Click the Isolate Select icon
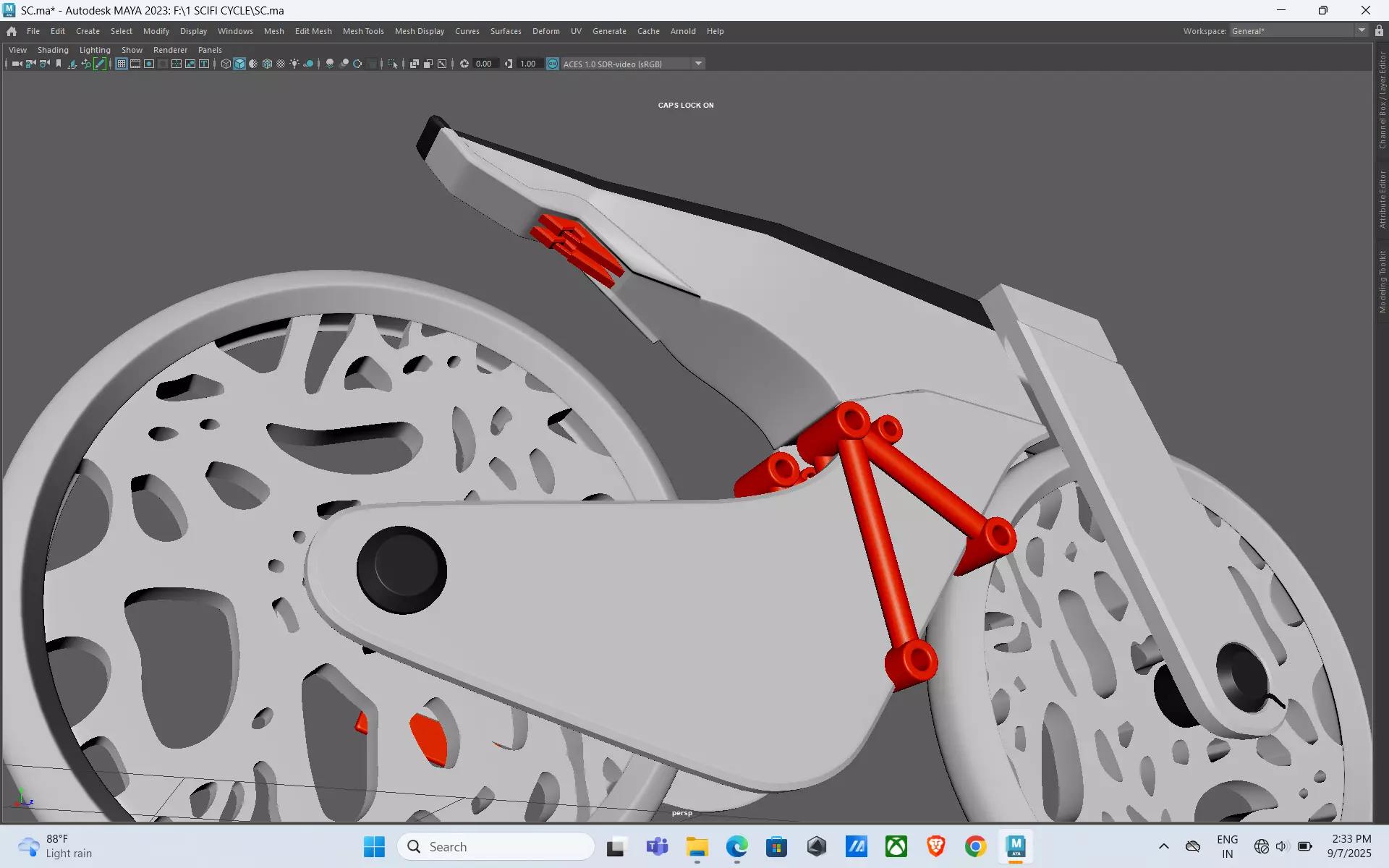This screenshot has width=1389, height=868. click(393, 64)
